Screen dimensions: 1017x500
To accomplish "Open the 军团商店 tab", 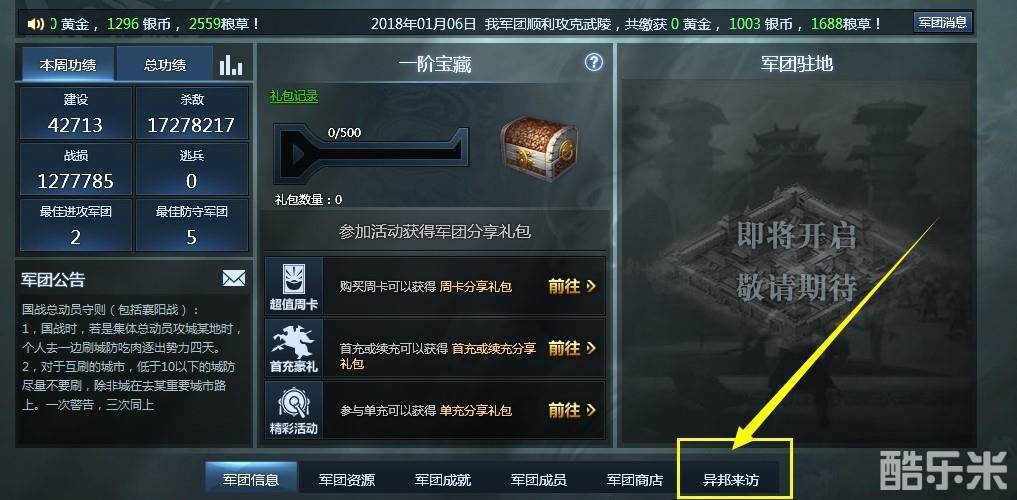I will pos(634,480).
